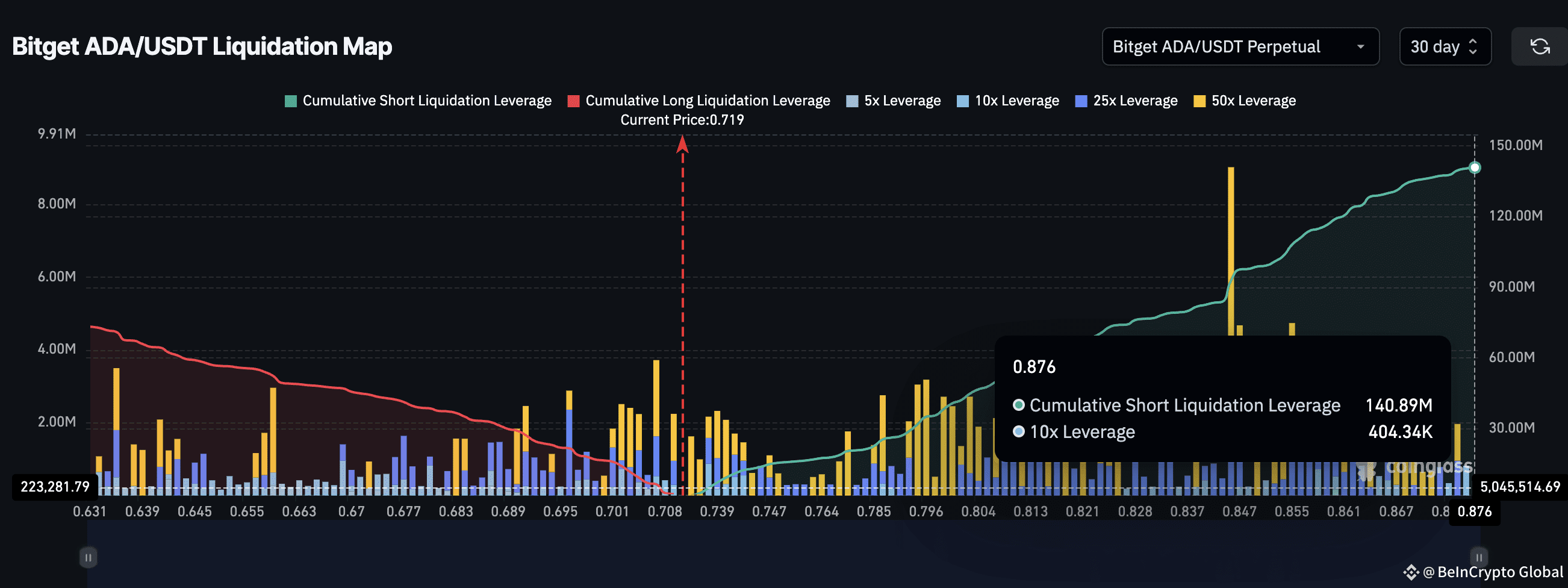Toggle the 5x Leverage legend series
Viewport: 1568px width, 588px height.
click(x=894, y=101)
